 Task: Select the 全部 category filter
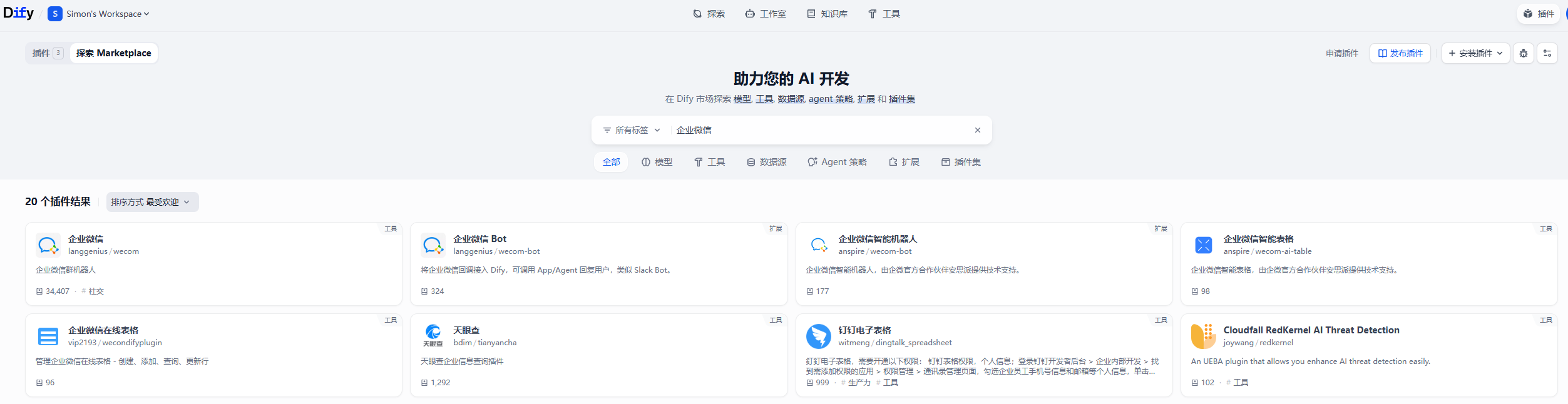611,162
